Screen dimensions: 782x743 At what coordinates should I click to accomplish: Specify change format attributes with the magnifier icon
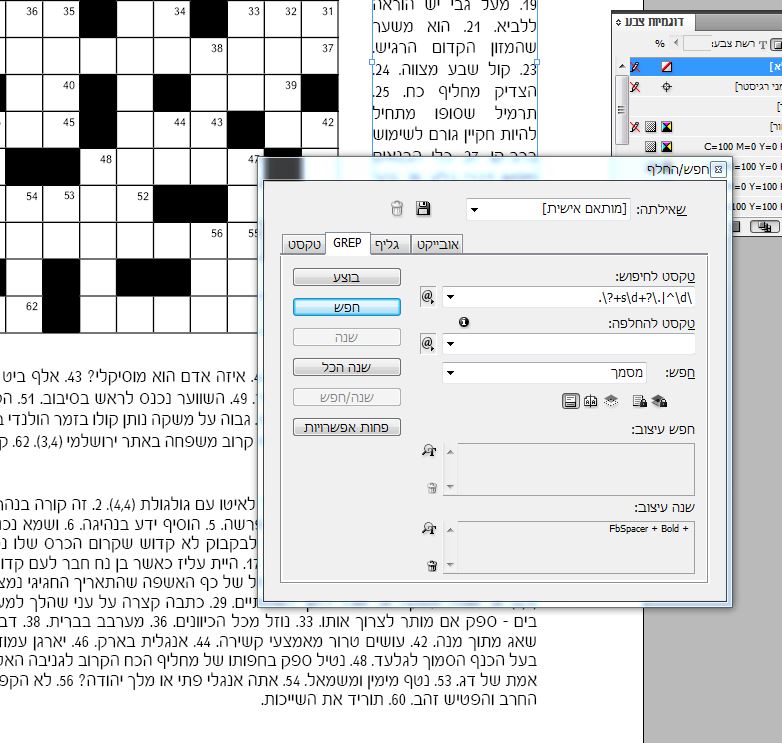(x=429, y=528)
